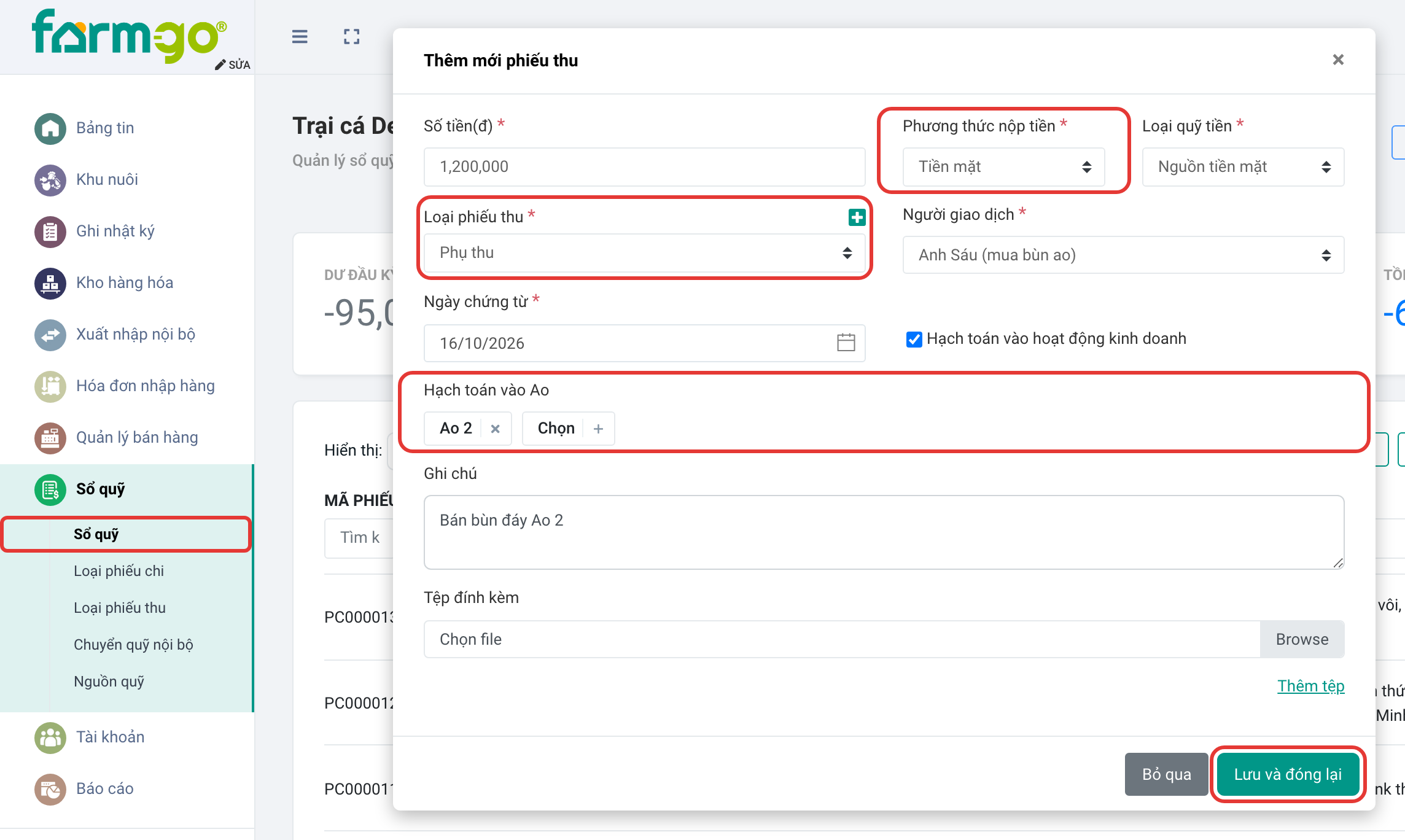Click the farmgo logo
Screen dimensions: 1405x840
pos(130,36)
